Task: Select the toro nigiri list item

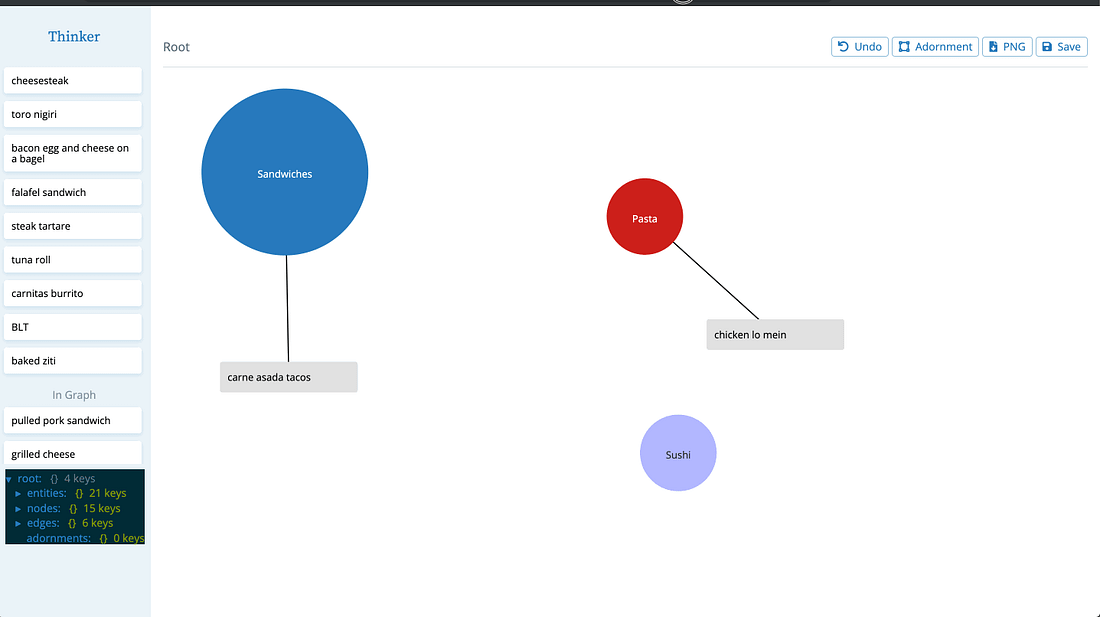Action: coord(72,115)
